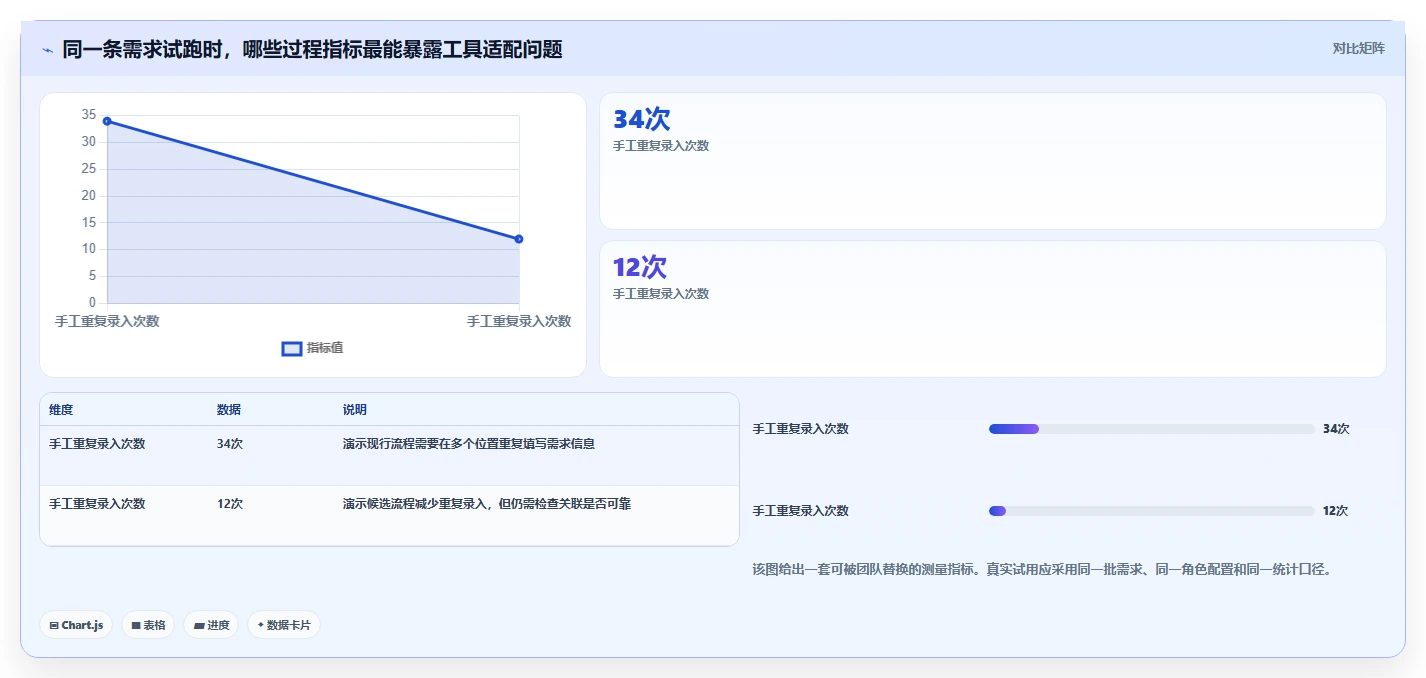Click the lightning icon beside the header title
The height and width of the screenshot is (678, 1426).
pos(48,50)
